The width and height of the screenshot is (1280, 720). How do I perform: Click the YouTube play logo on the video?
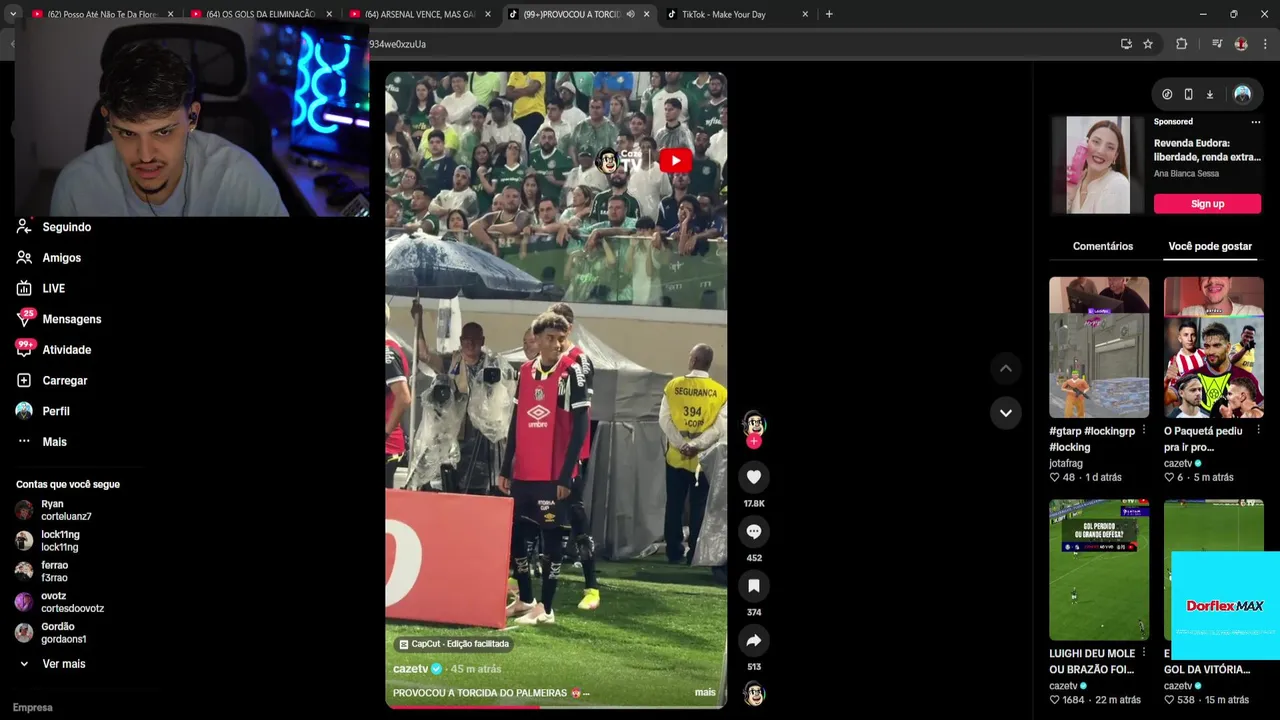point(675,161)
